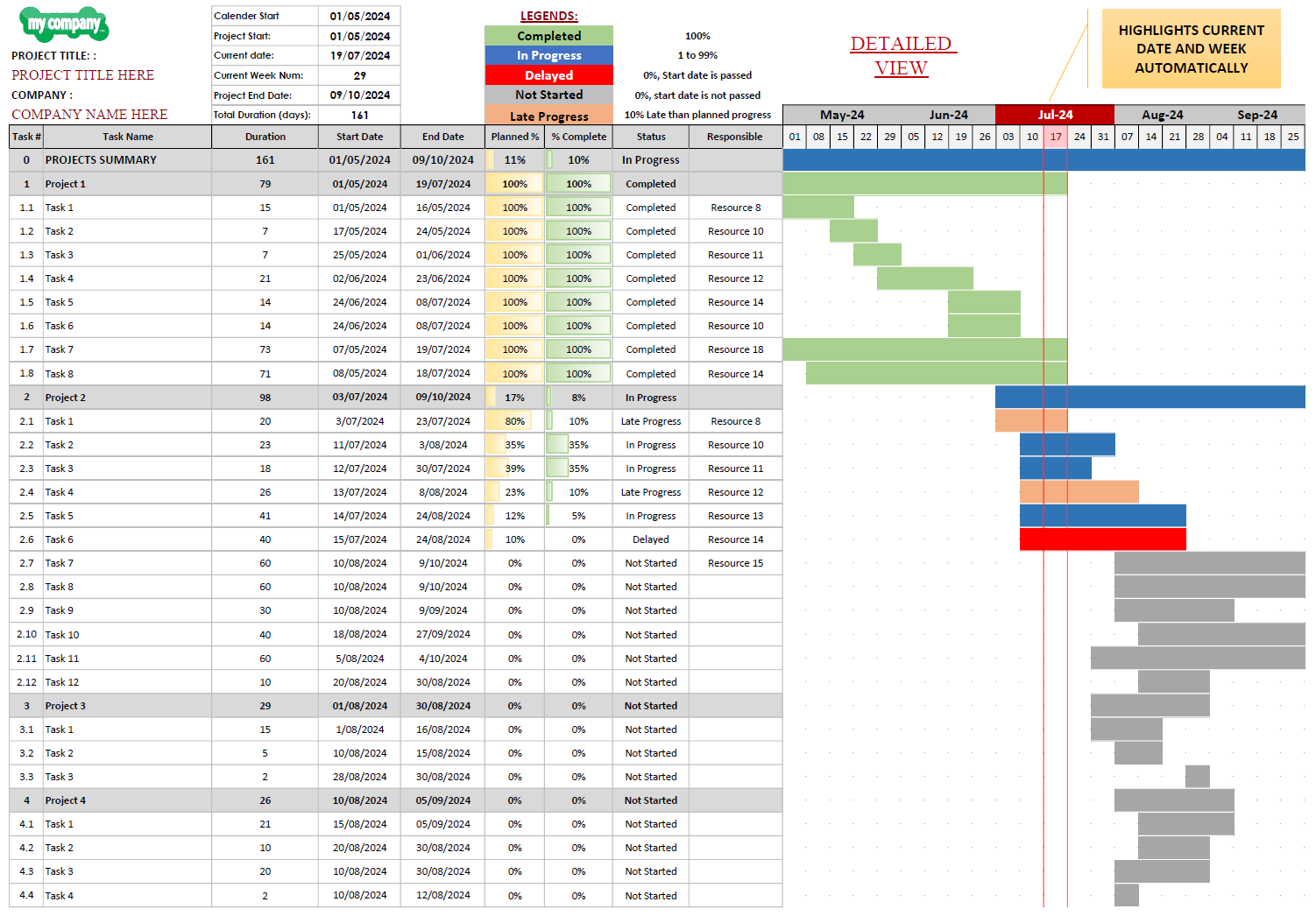Viewport: 1316px width, 916px height.
Task: Click end date 12/08/2024 of task 4.4
Action: (442, 895)
